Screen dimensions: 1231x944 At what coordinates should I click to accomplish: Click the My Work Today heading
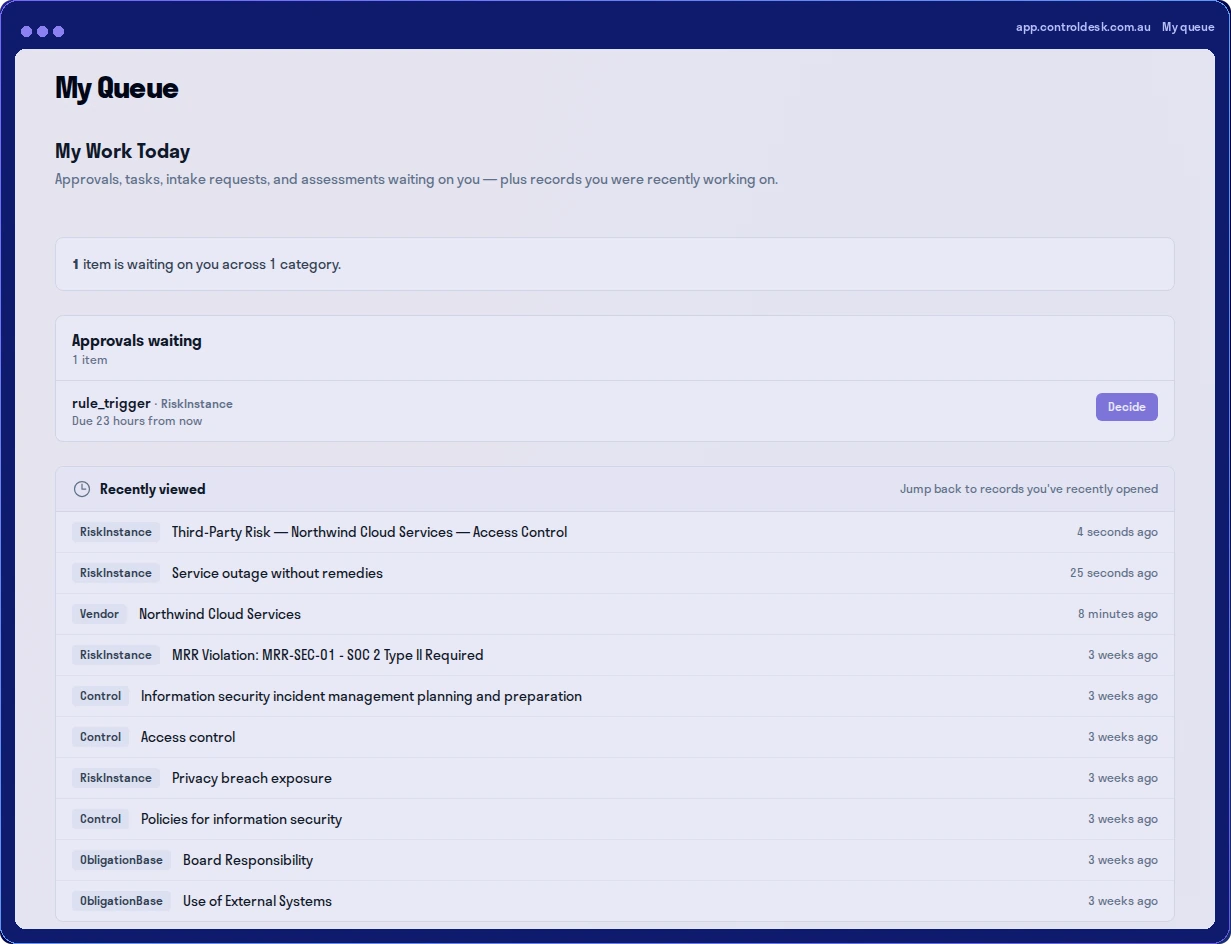coord(122,151)
